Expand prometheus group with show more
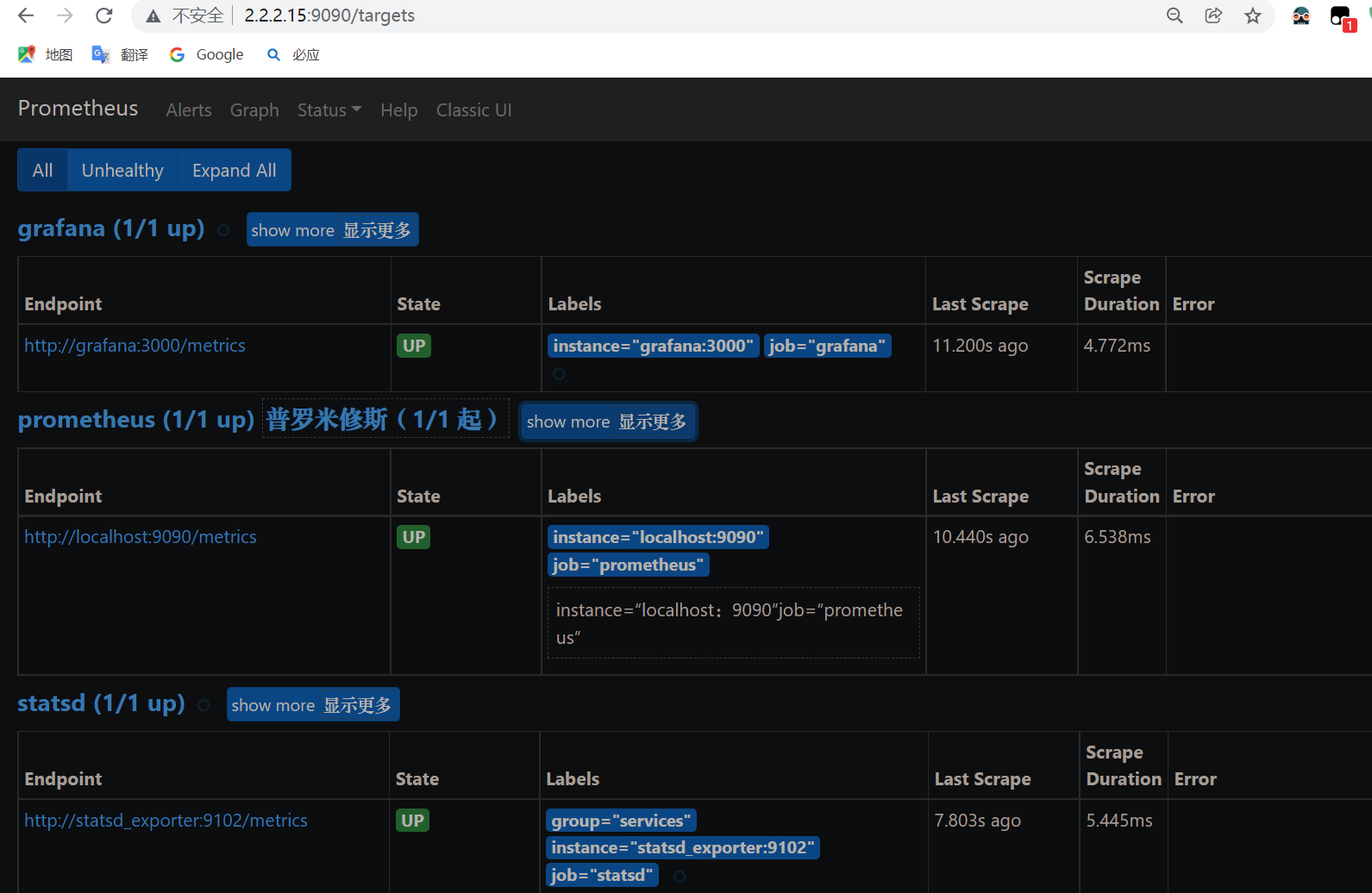1372x893 pixels. pos(607,422)
